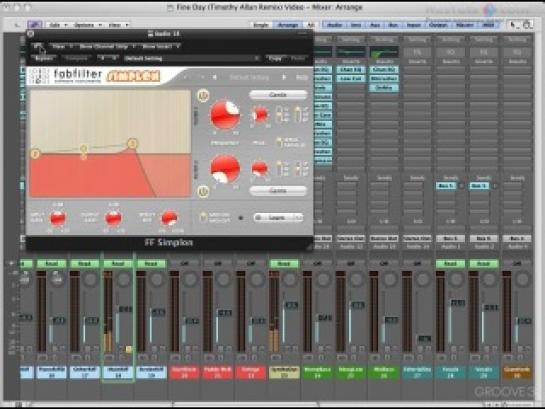
Task: Toggle the Audio channel filter button
Action: coord(334,25)
